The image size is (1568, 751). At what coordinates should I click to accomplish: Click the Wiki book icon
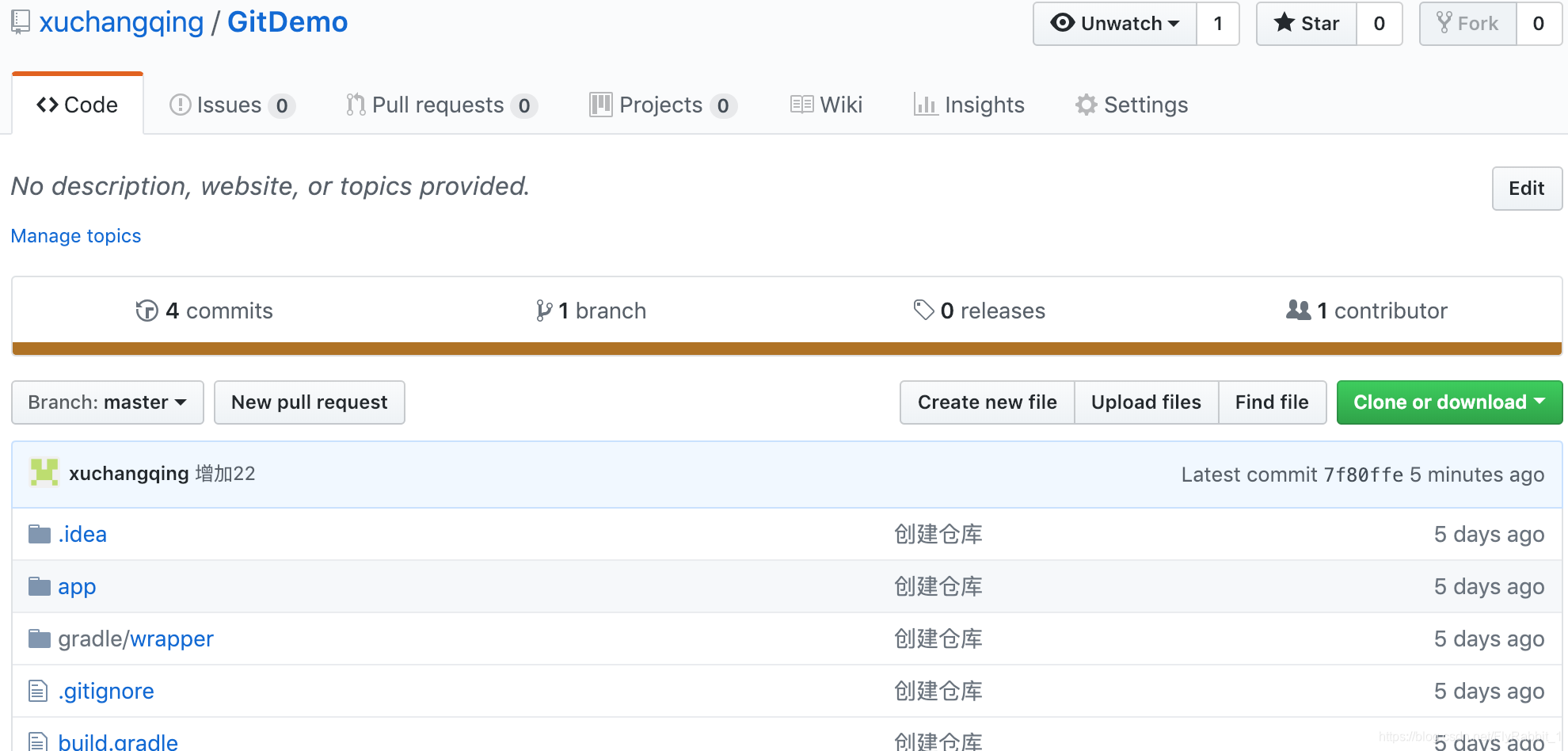click(801, 105)
